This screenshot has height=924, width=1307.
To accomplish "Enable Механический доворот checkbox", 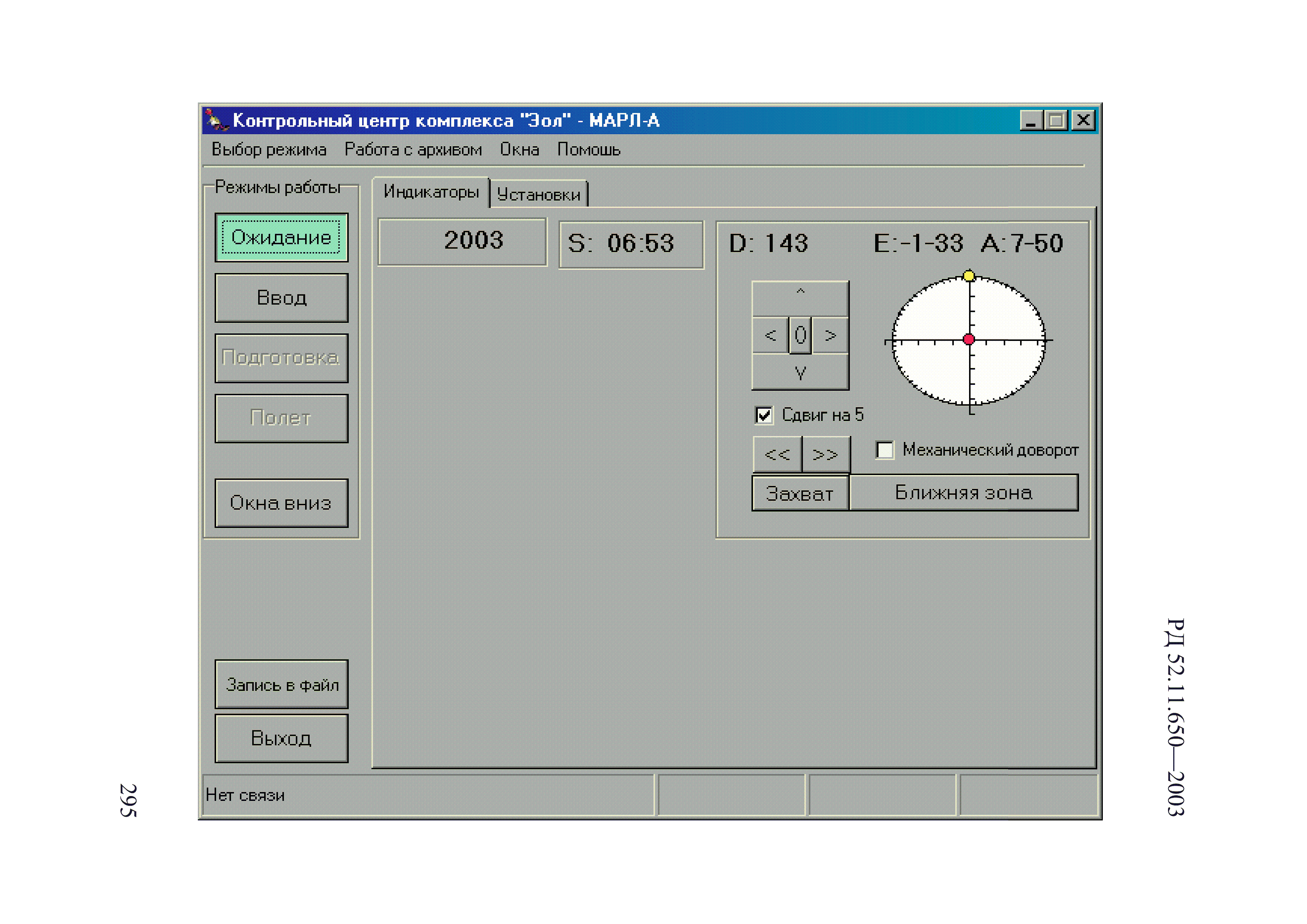I will click(884, 450).
